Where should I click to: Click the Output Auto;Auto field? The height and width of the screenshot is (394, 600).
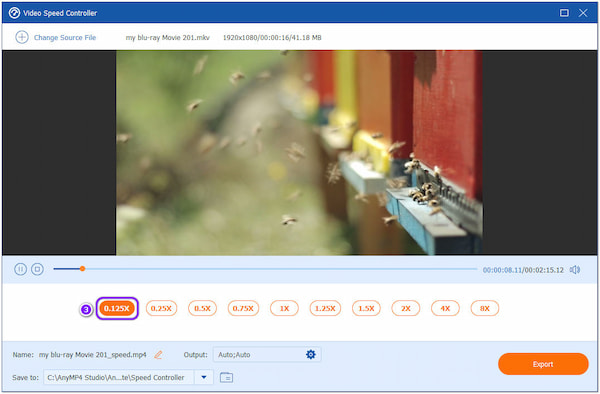(267, 355)
